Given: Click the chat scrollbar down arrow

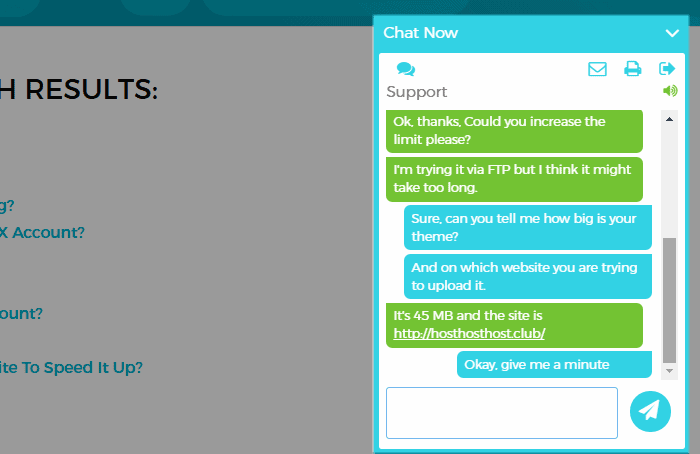Looking at the screenshot, I should [669, 371].
